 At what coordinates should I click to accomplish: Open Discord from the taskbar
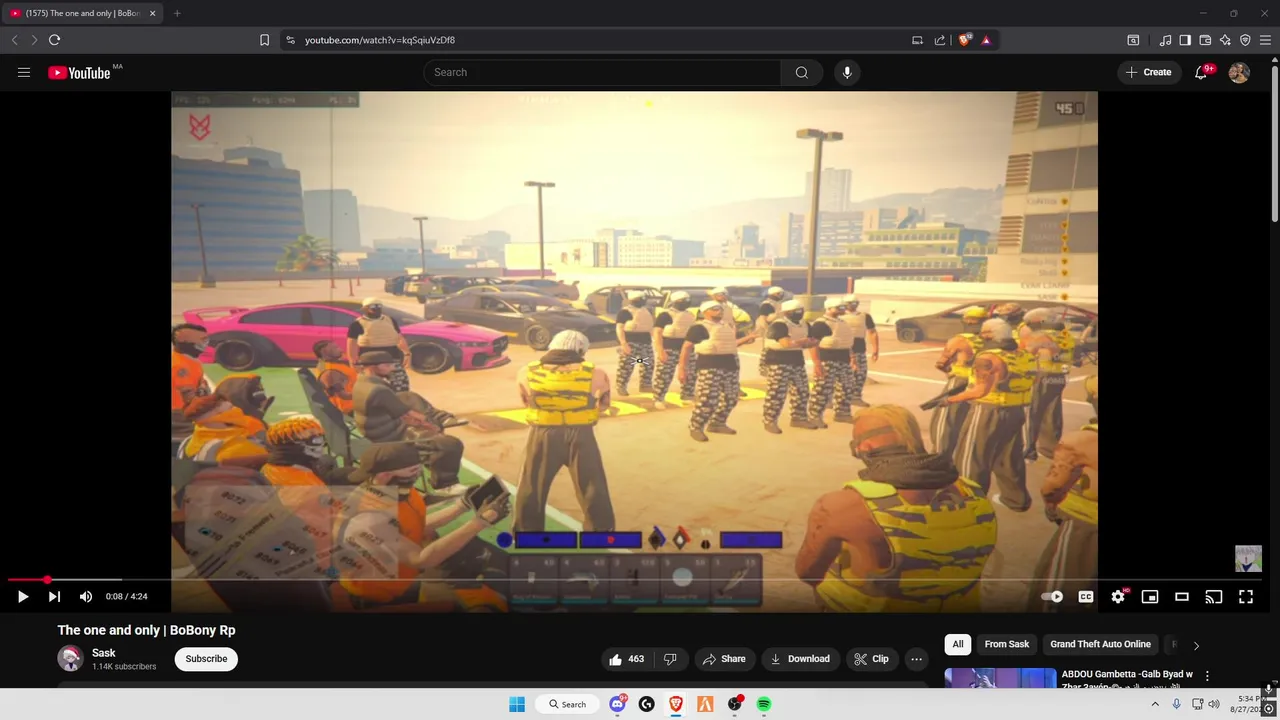pyautogui.click(x=617, y=704)
